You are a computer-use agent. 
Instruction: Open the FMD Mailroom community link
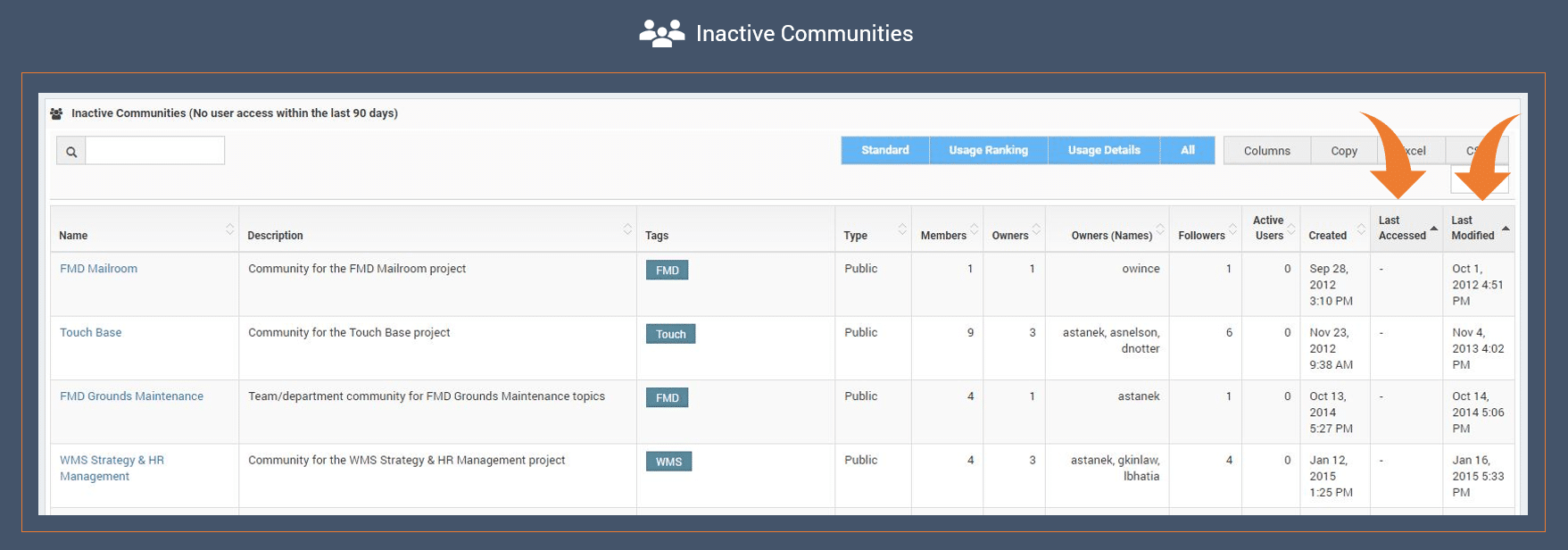(98, 269)
